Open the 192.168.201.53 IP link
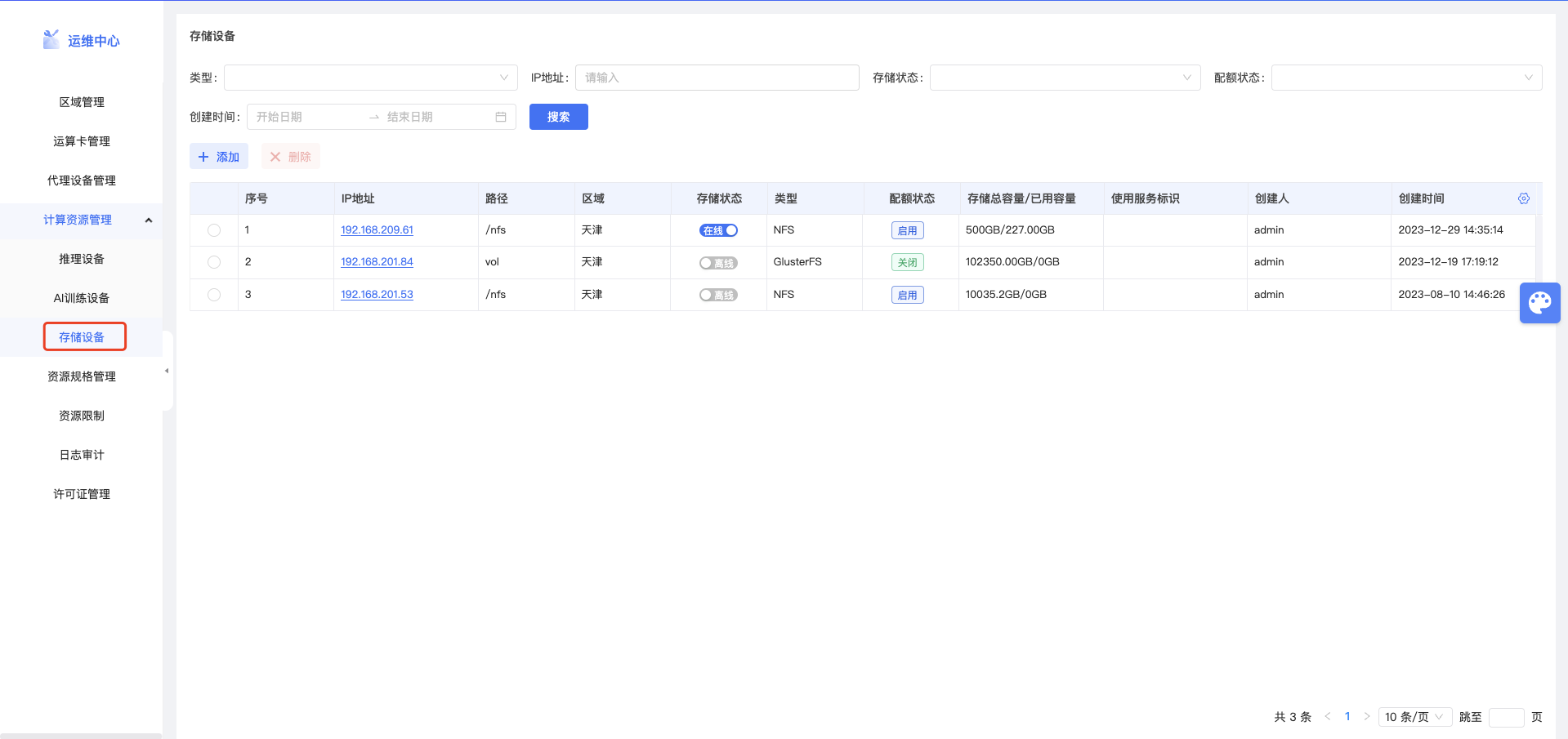The image size is (1568, 739). click(x=377, y=295)
